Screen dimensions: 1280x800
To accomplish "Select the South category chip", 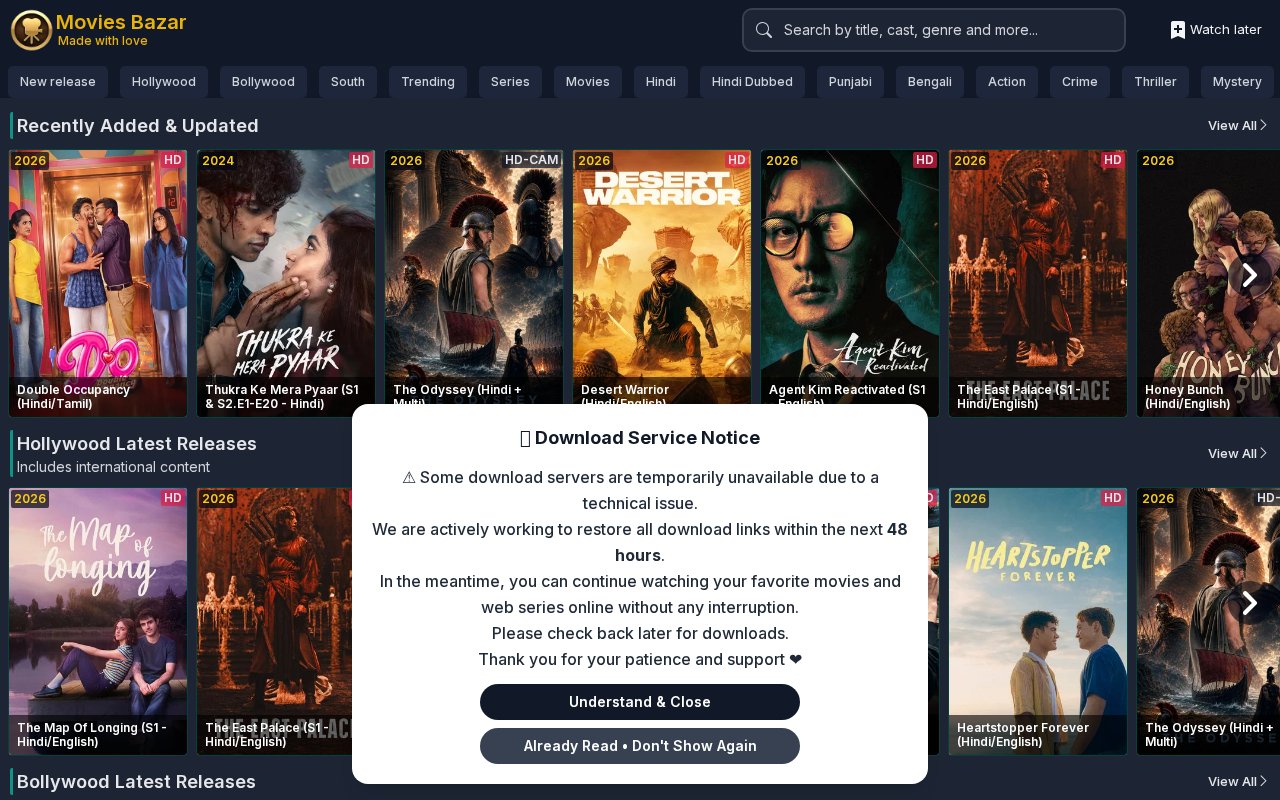I will 348,82.
